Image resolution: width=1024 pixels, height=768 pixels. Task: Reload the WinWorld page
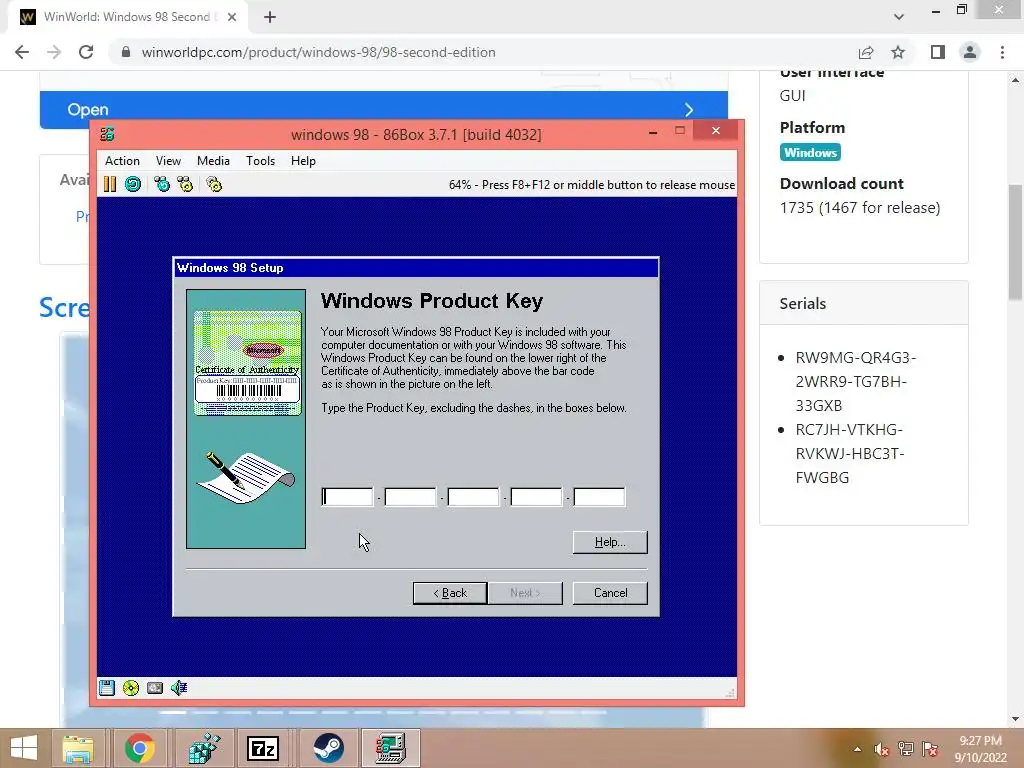86,52
